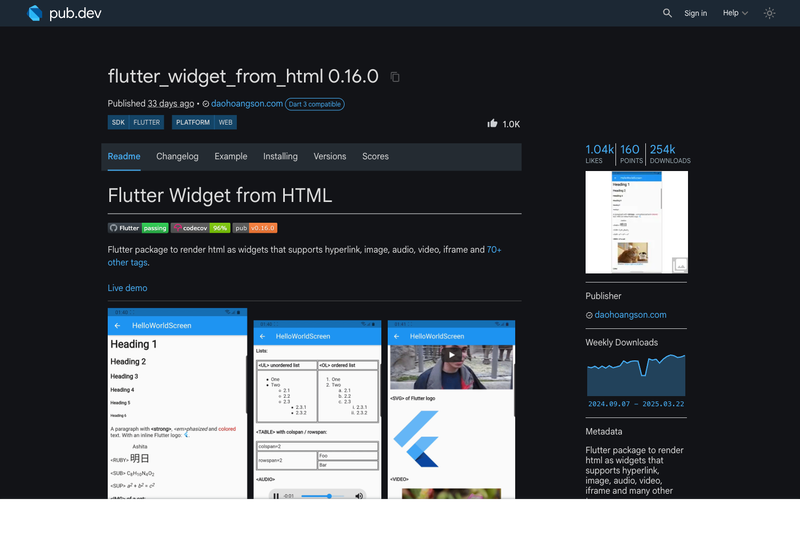Click the verified icon in sidebar Publisher section
Image resolution: width=800 pixels, height=533 pixels.
pyautogui.click(x=589, y=315)
